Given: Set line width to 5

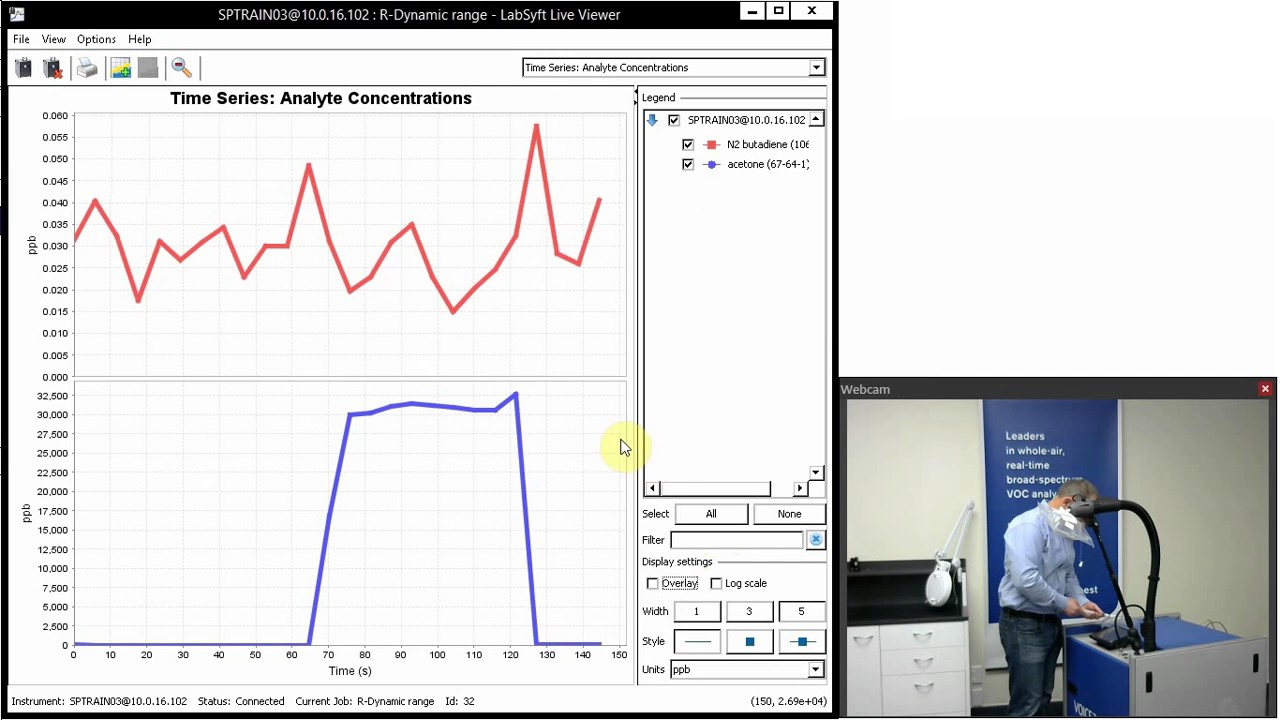Looking at the screenshot, I should (x=802, y=612).
